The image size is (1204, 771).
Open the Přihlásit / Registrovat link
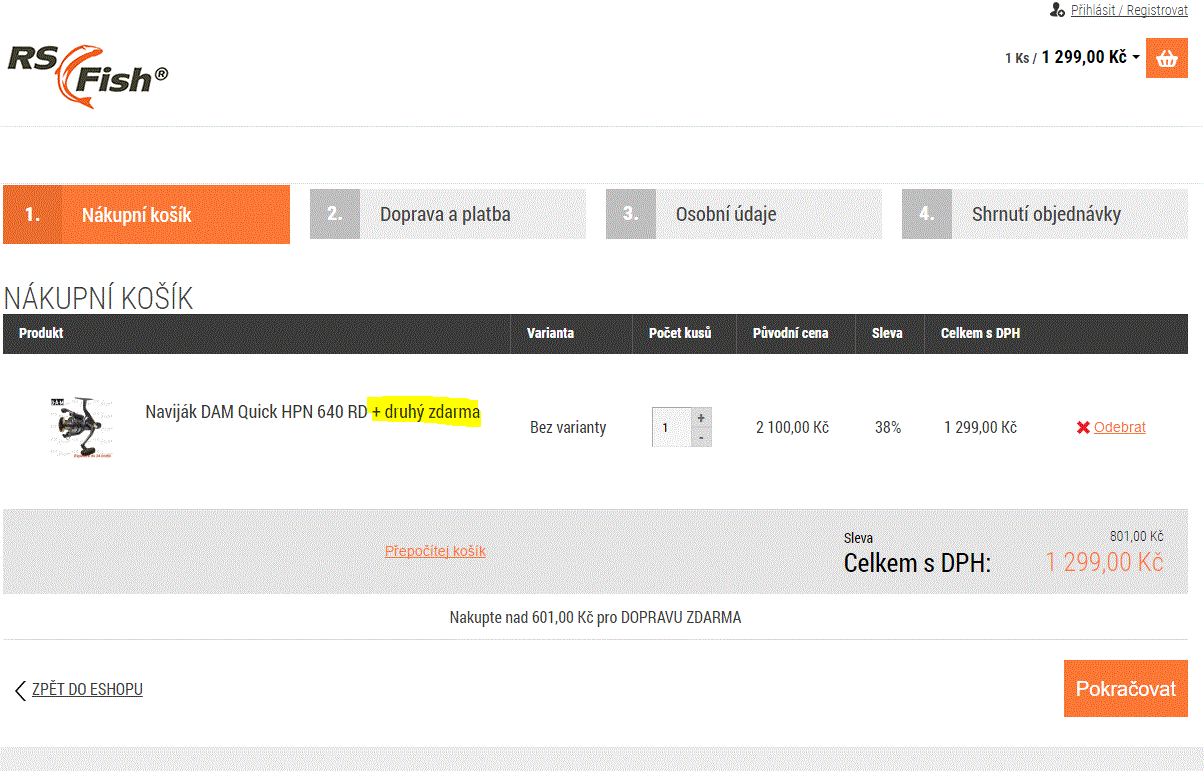pyautogui.click(x=1129, y=10)
